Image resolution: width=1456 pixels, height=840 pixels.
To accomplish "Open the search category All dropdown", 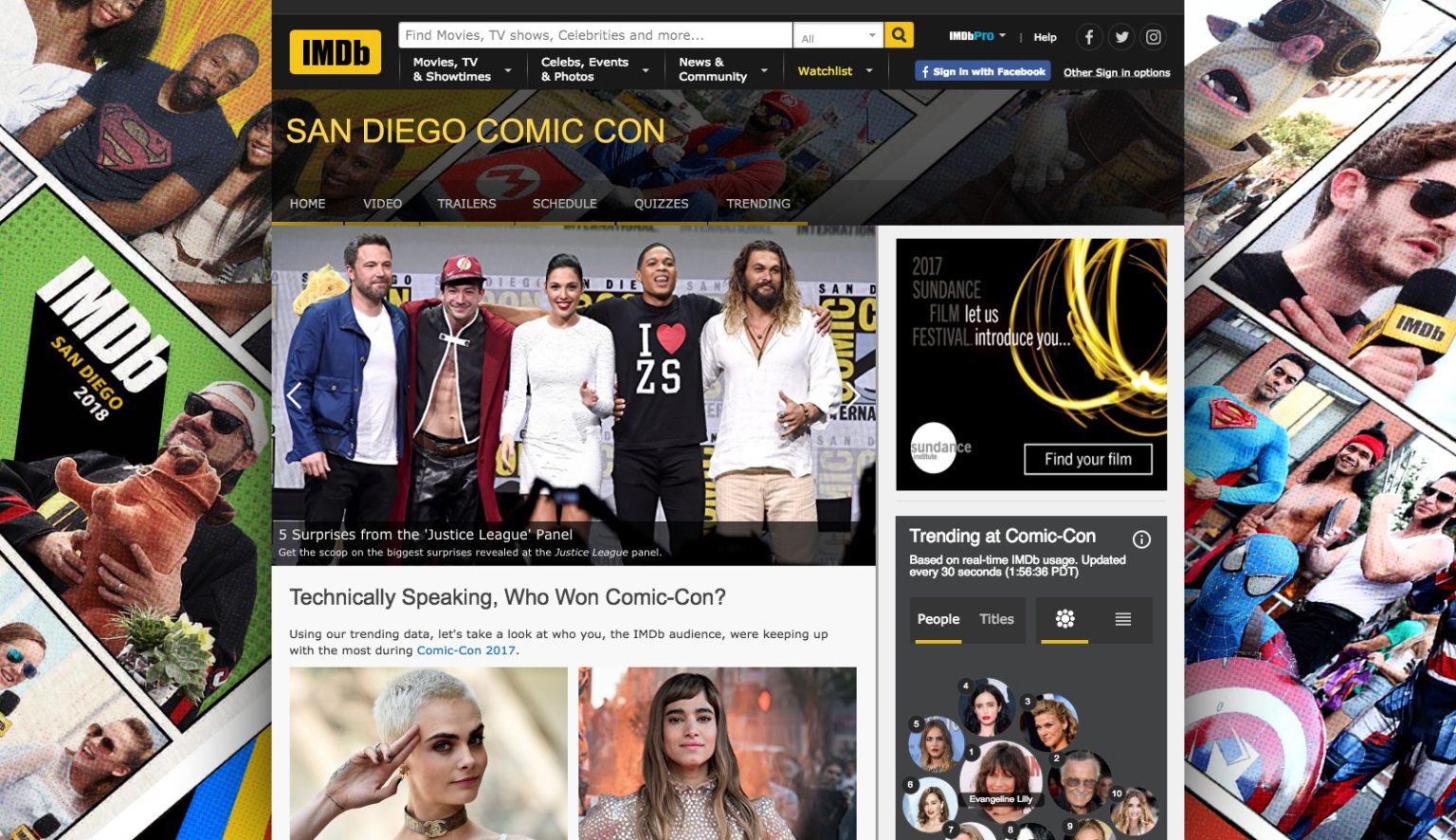I will tap(838, 36).
